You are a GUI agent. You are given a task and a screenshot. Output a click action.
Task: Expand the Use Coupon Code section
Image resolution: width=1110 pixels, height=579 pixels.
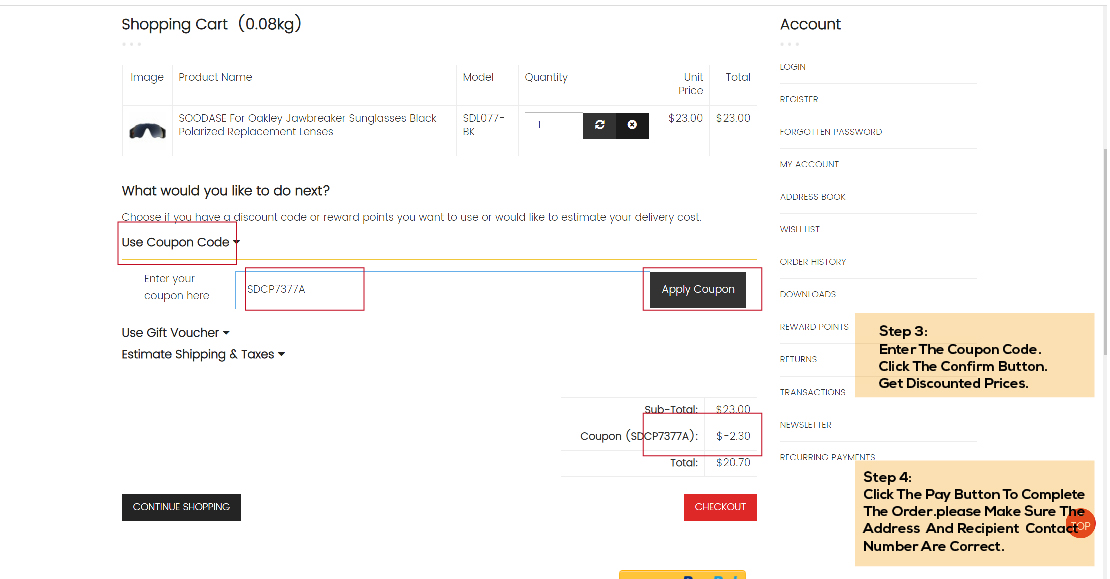click(180, 242)
